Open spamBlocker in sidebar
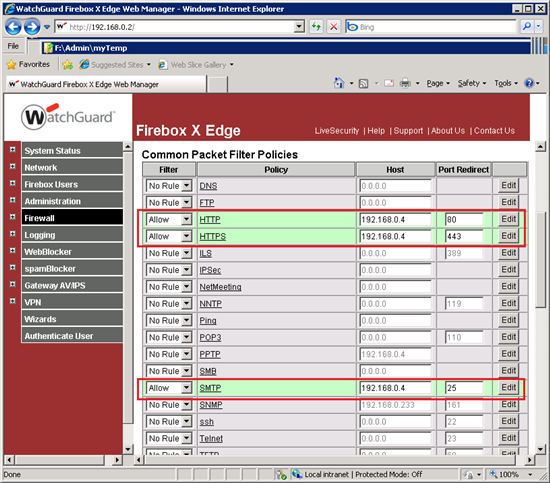550x483 pixels. point(72,268)
